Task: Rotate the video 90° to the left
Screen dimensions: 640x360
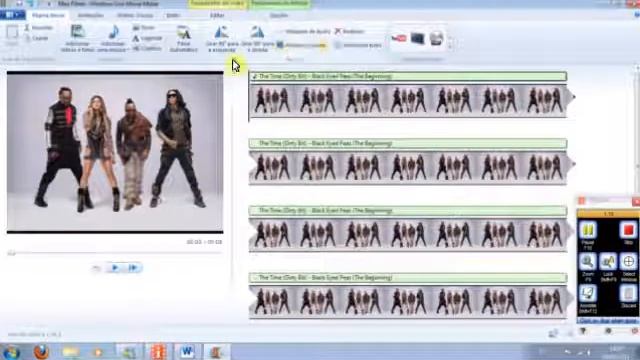Action: 222,39
